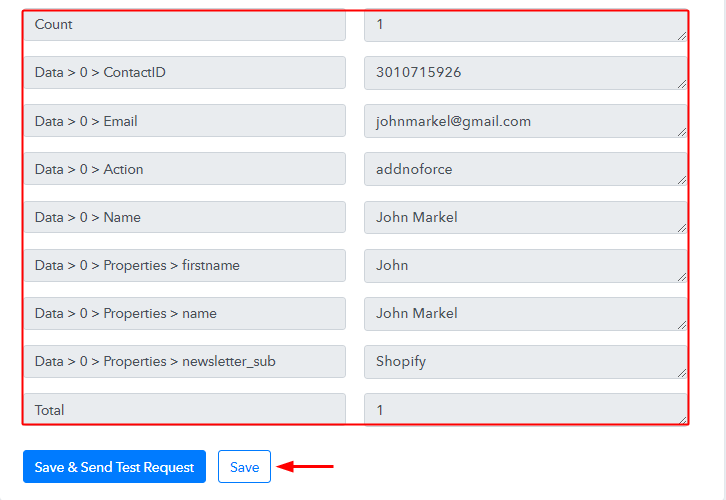The image size is (726, 500).
Task: Click the Data > 0 > Name label field
Action: [x=184, y=217]
